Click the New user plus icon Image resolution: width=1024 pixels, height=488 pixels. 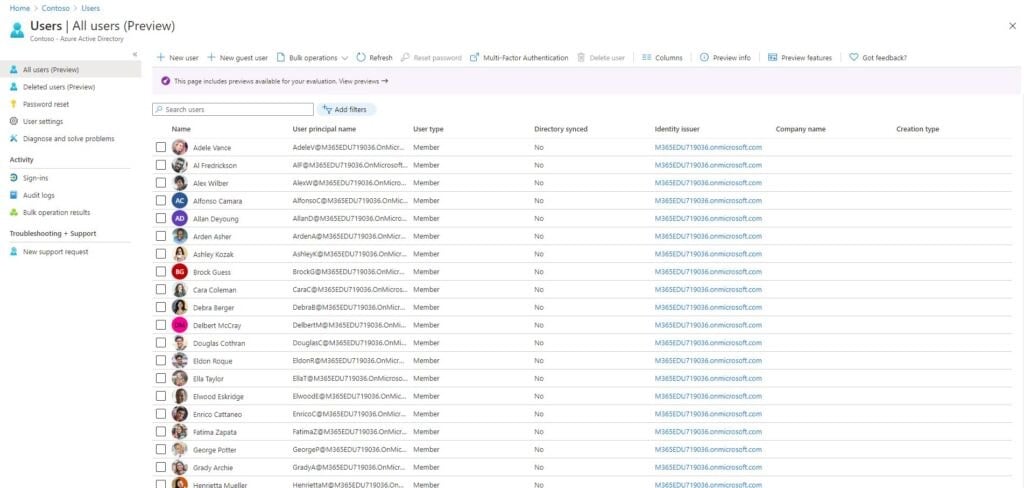pyautogui.click(x=160, y=58)
